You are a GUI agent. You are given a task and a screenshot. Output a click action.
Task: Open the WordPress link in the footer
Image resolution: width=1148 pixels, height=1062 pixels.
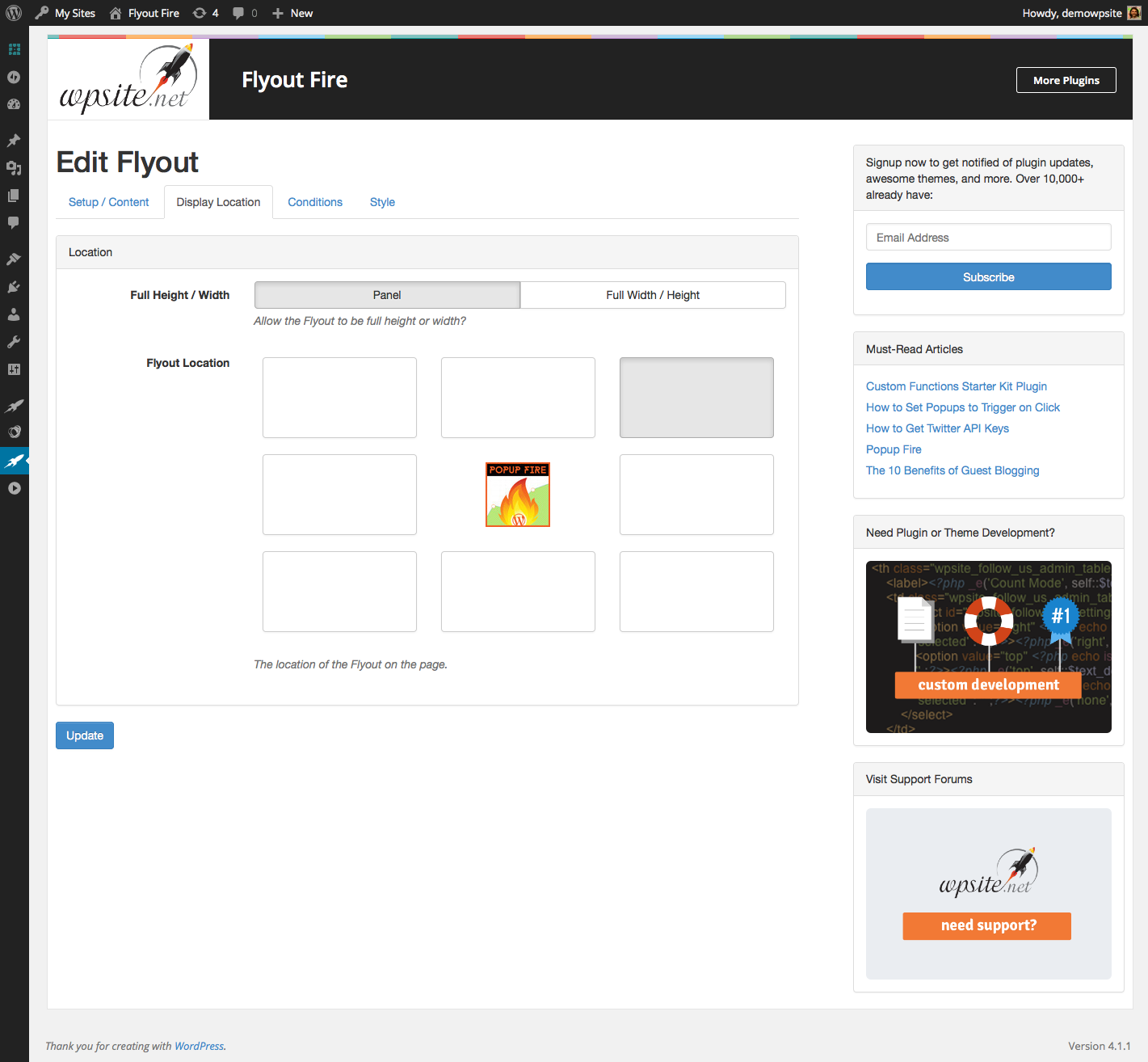click(200, 1046)
